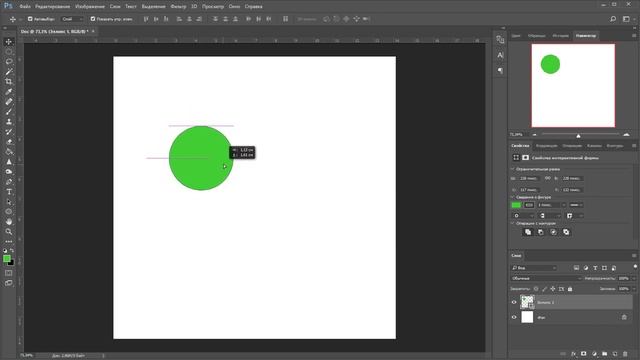Filter layers by pixel image icon
This screenshot has height=360, width=640.
pos(576,268)
